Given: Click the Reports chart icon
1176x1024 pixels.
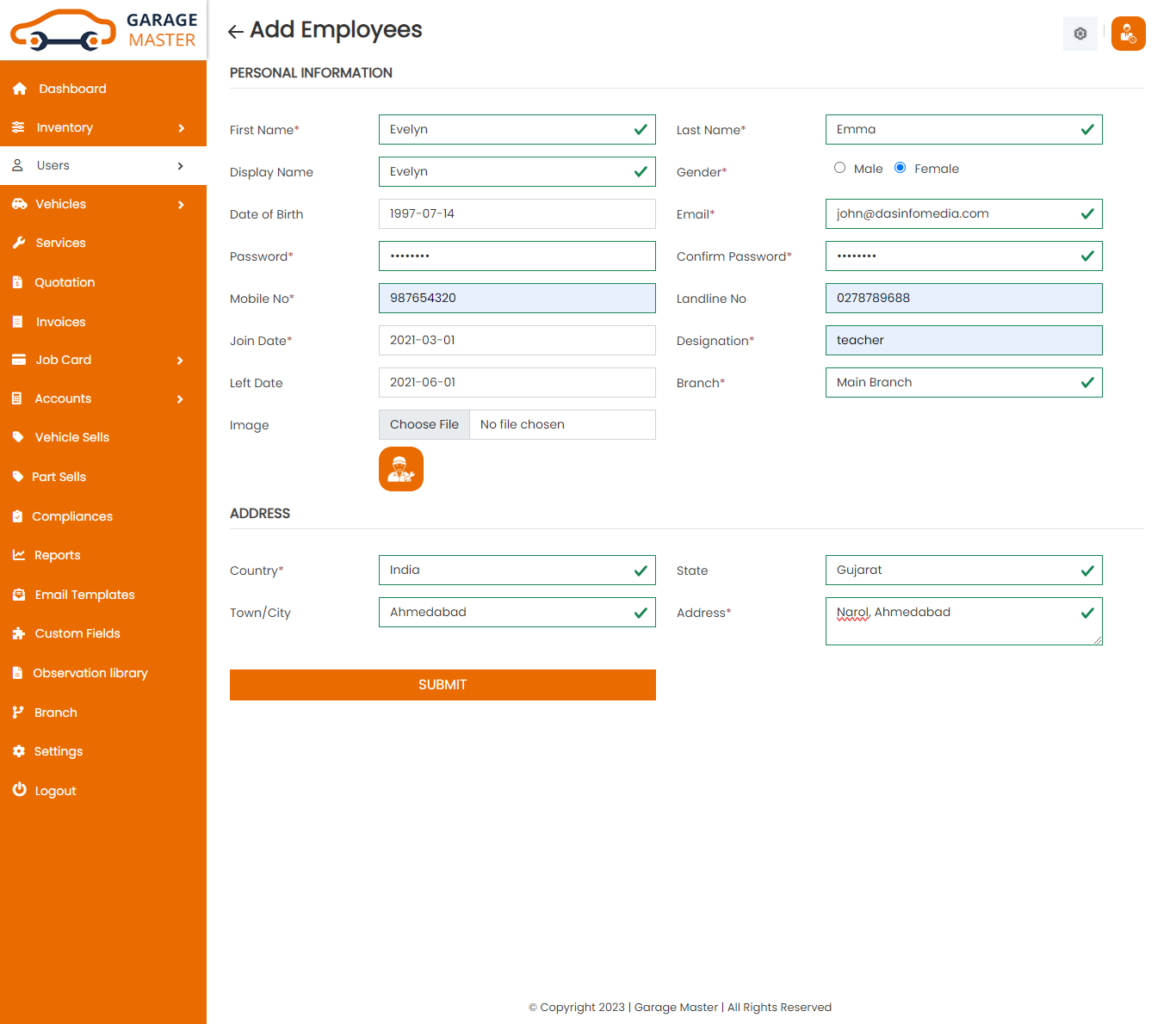Looking at the screenshot, I should 19,555.
